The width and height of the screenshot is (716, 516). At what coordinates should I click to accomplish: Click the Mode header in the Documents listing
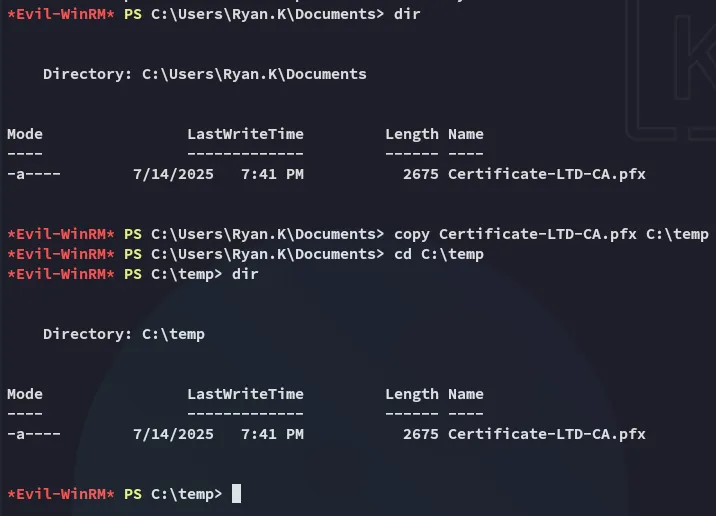point(25,134)
